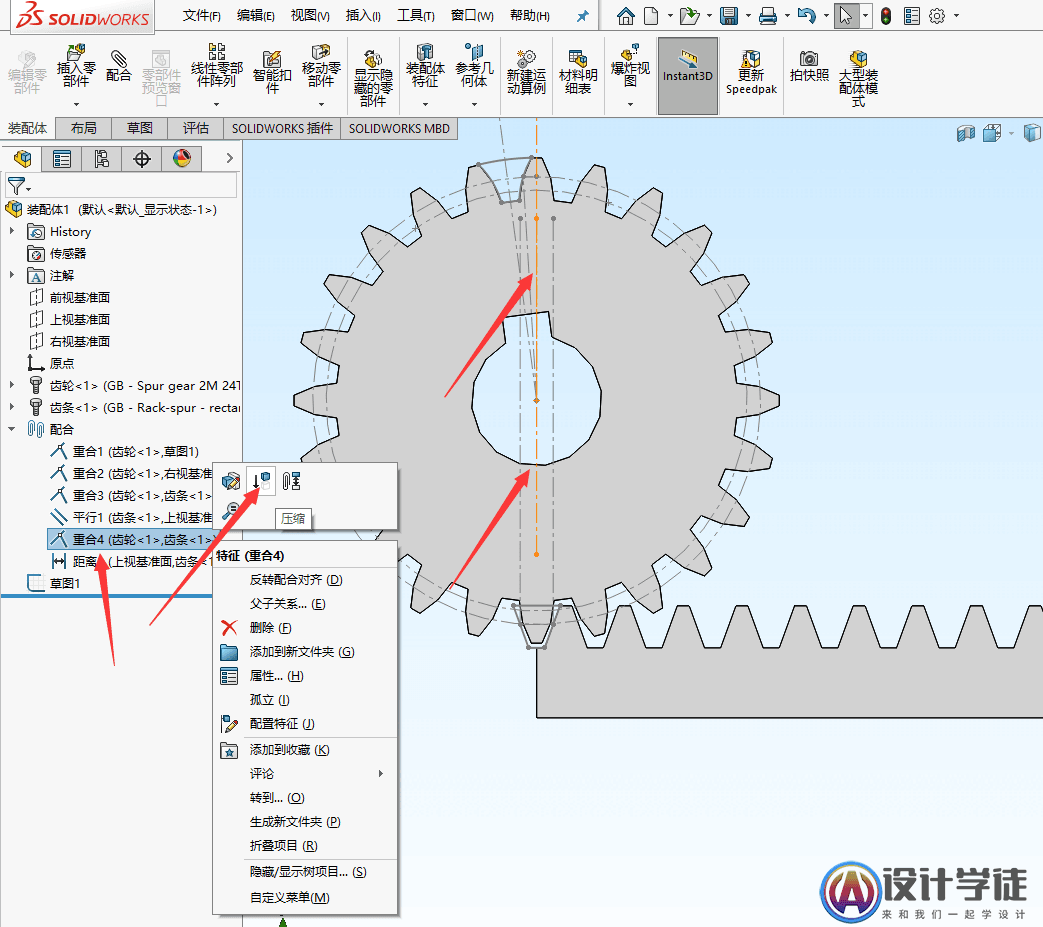Click the Exploded View icon

tap(630, 66)
